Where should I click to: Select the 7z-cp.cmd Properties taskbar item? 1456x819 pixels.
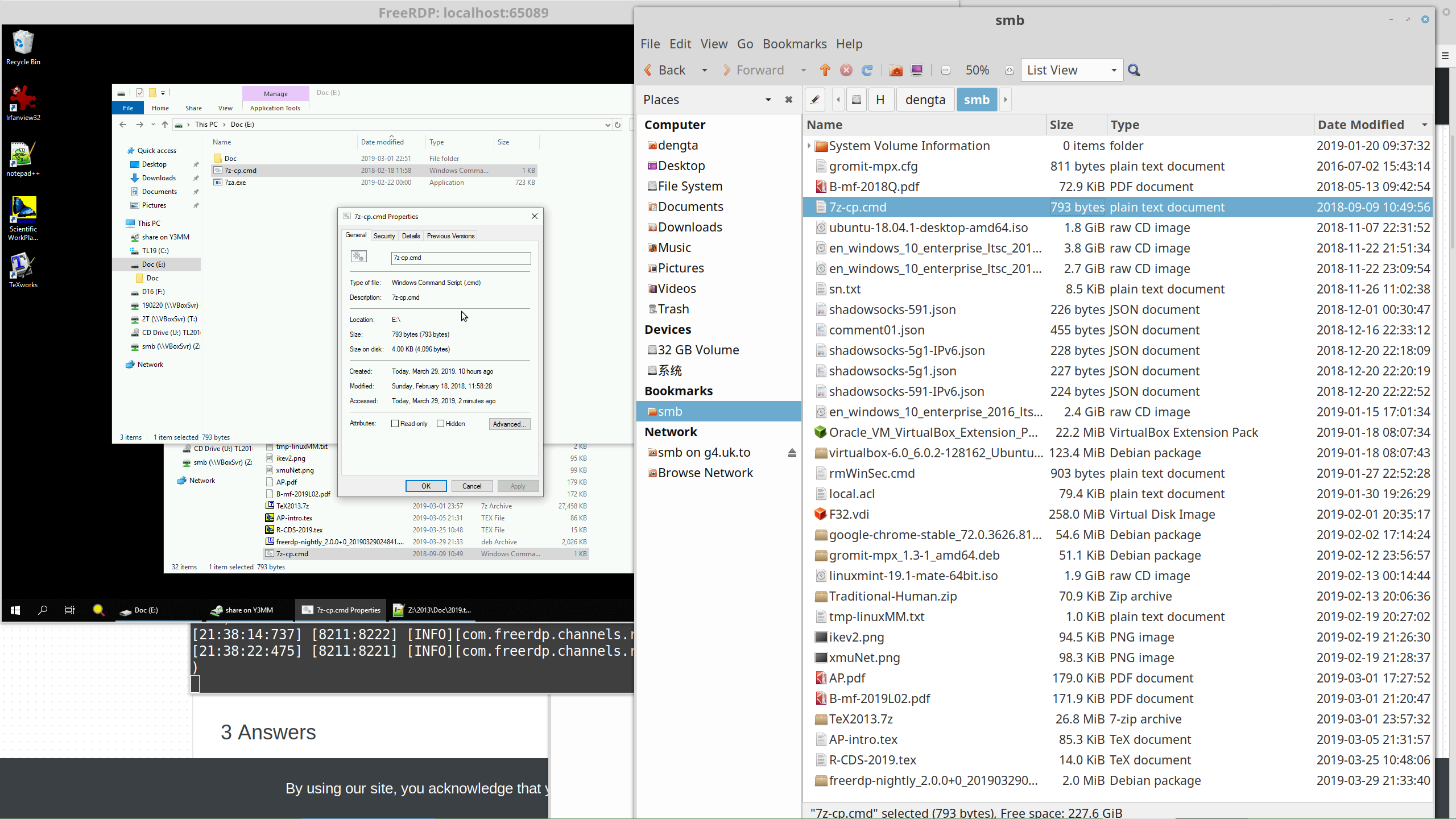coord(340,610)
